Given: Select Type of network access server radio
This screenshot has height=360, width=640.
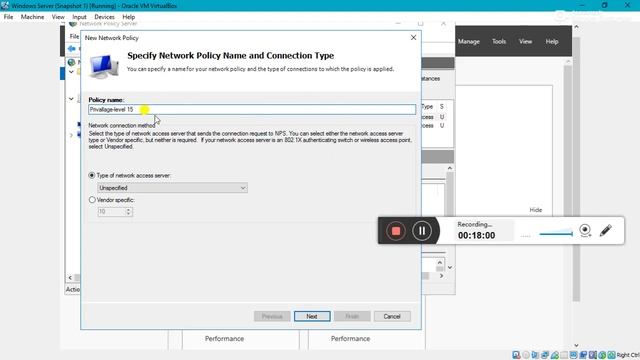Looking at the screenshot, I should pyautogui.click(x=92, y=175).
